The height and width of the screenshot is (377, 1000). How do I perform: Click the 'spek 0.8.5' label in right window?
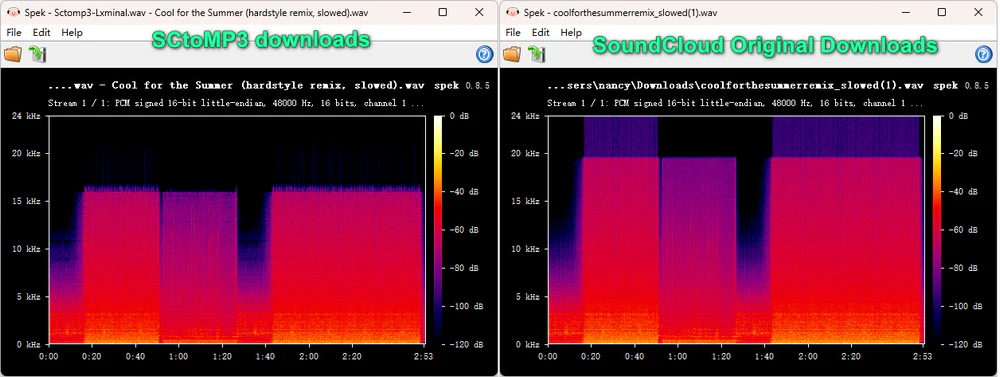point(960,85)
